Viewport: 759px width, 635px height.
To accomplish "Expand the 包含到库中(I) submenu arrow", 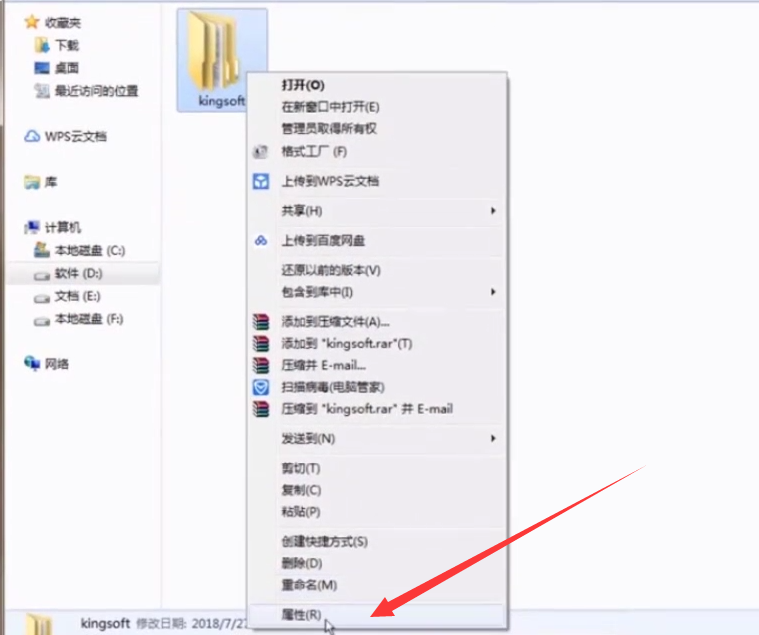I will pyautogui.click(x=493, y=292).
